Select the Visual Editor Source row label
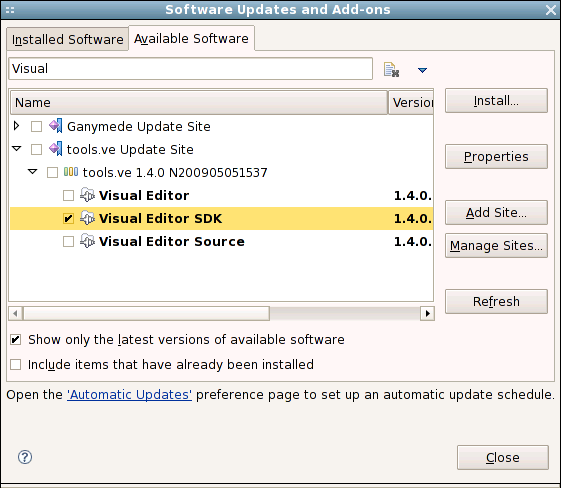This screenshot has height=488, width=561. 172,241
